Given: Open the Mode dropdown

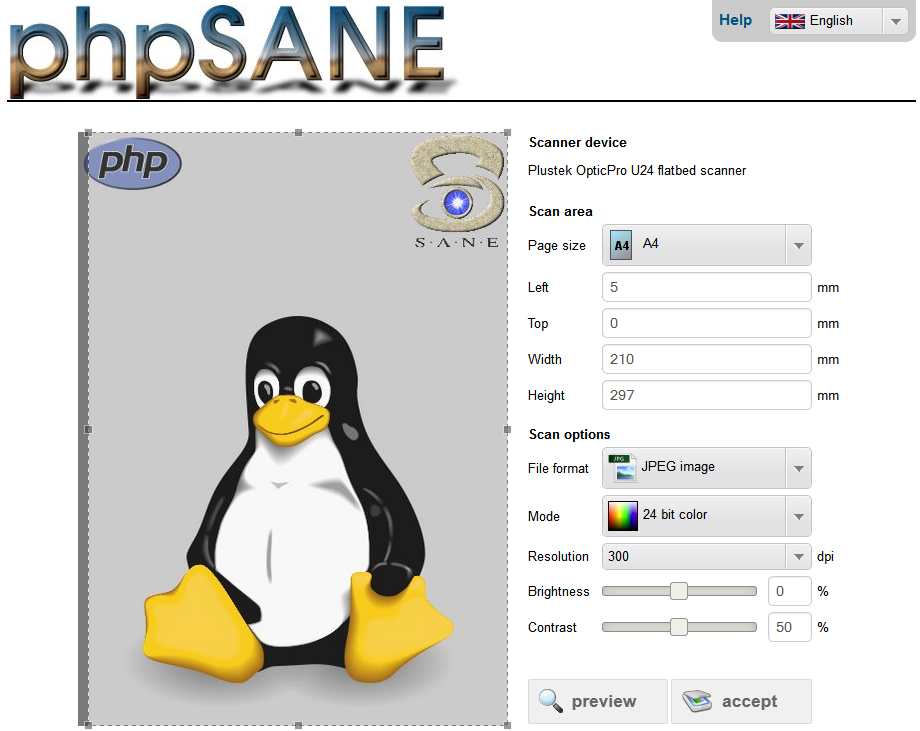Looking at the screenshot, I should (797, 515).
